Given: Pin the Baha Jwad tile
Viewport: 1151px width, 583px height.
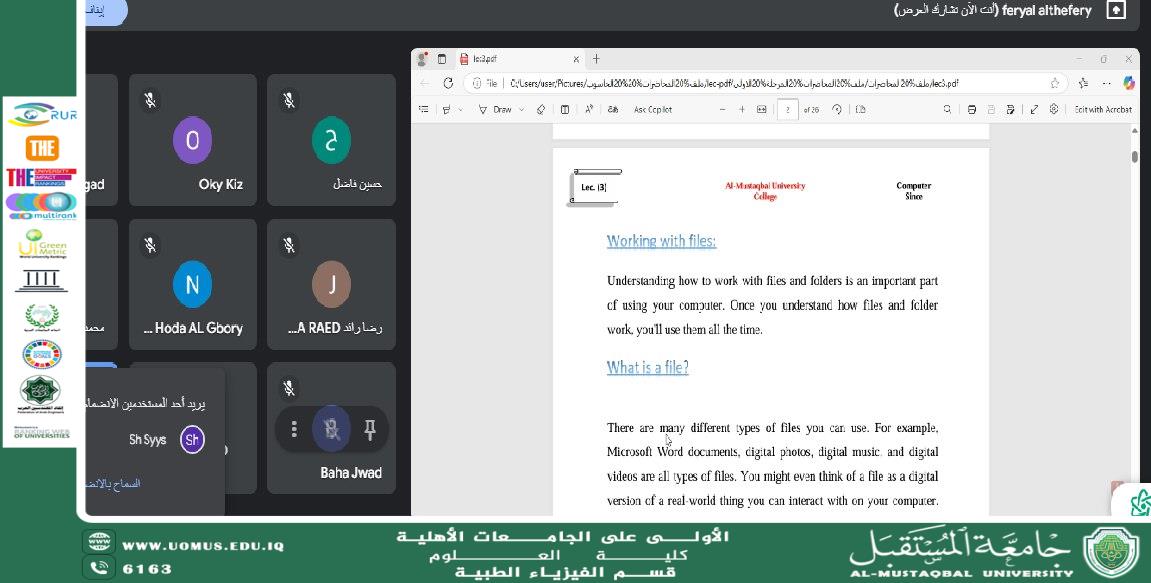Looking at the screenshot, I should pyautogui.click(x=370, y=430).
